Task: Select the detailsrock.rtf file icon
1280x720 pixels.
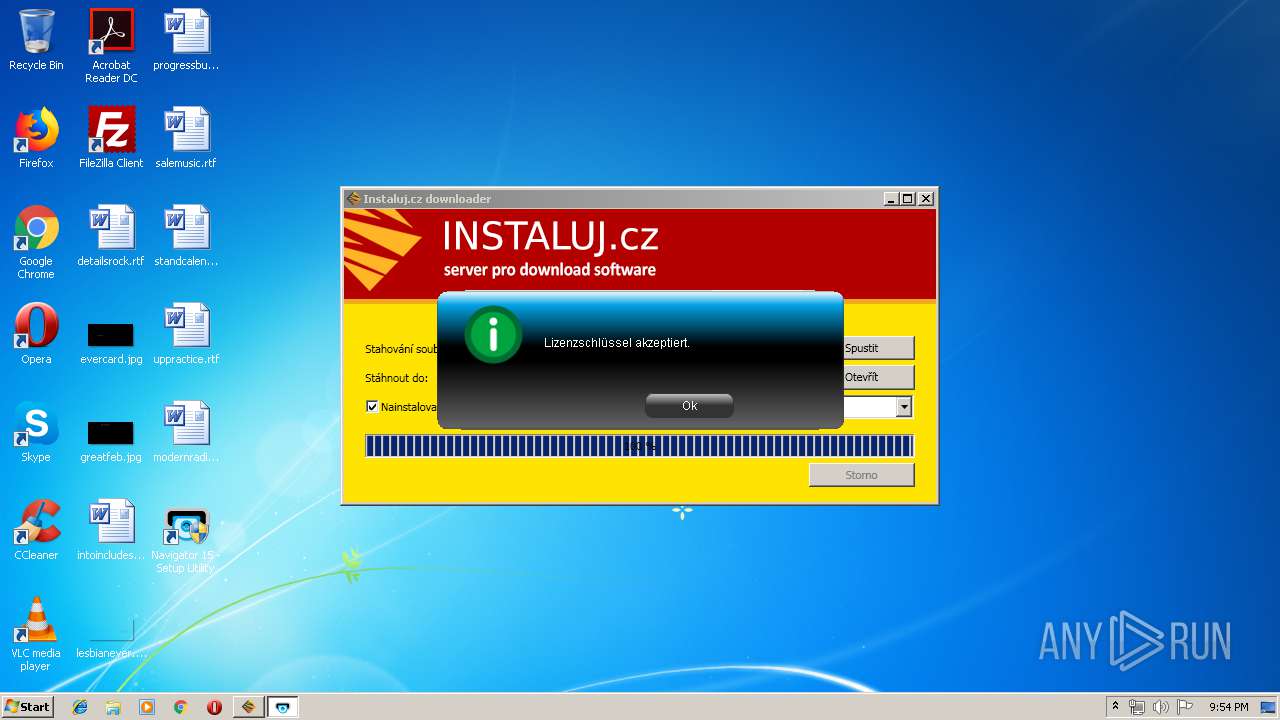Action: 111,237
